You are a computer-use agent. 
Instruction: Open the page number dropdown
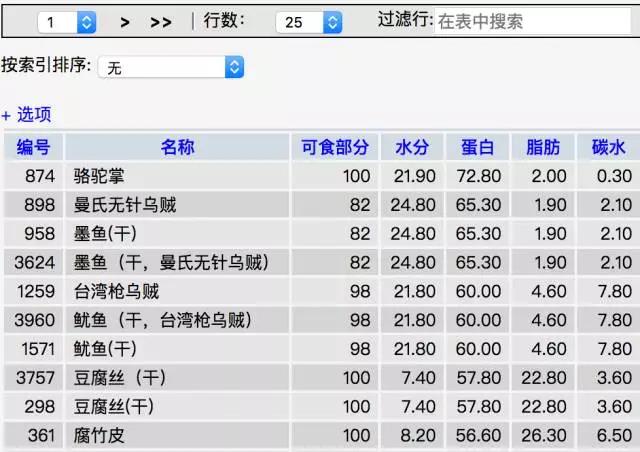(x=67, y=21)
